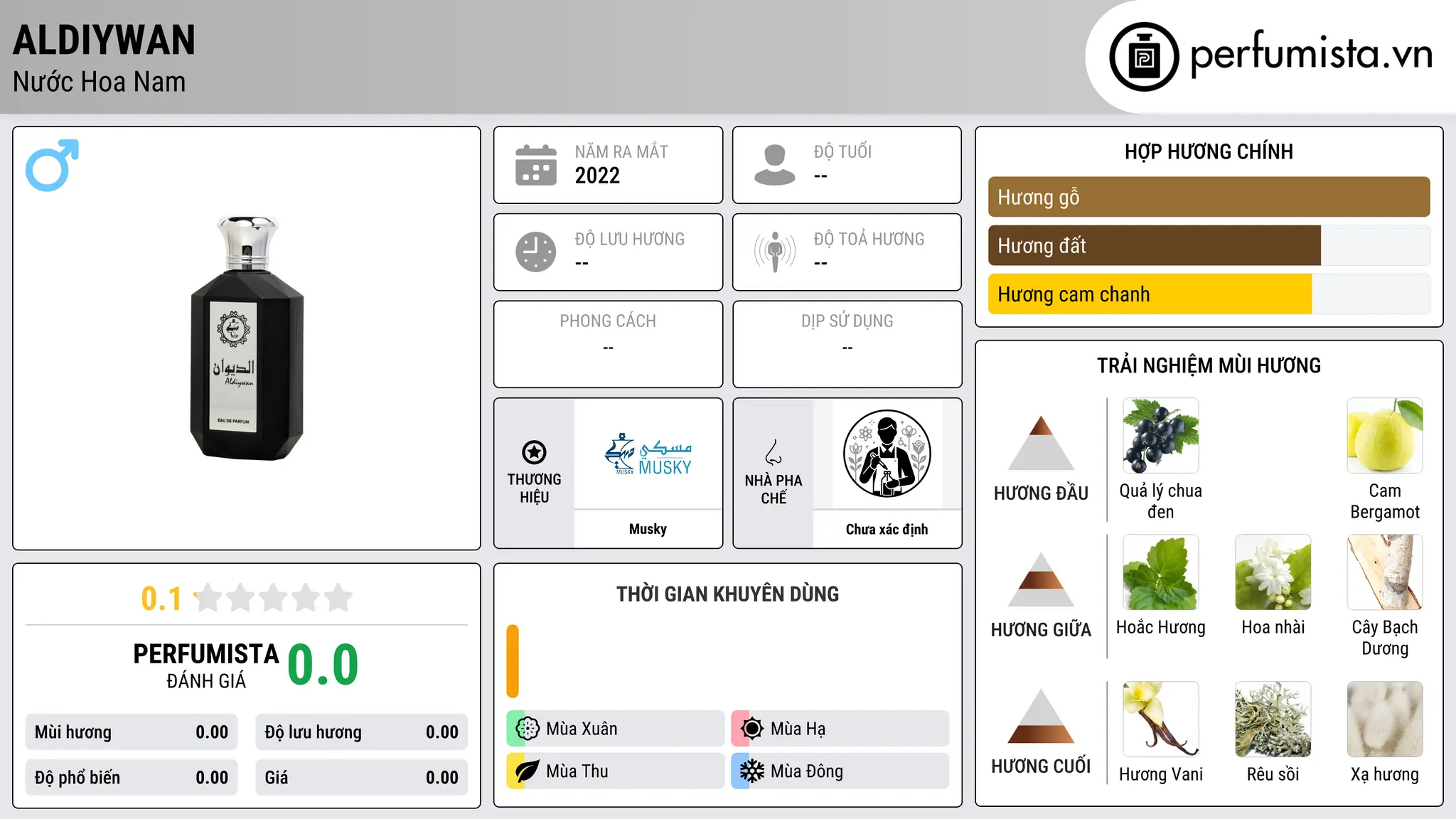1456x819 pixels.
Task: Select the Xạ hương note image
Action: [1385, 719]
